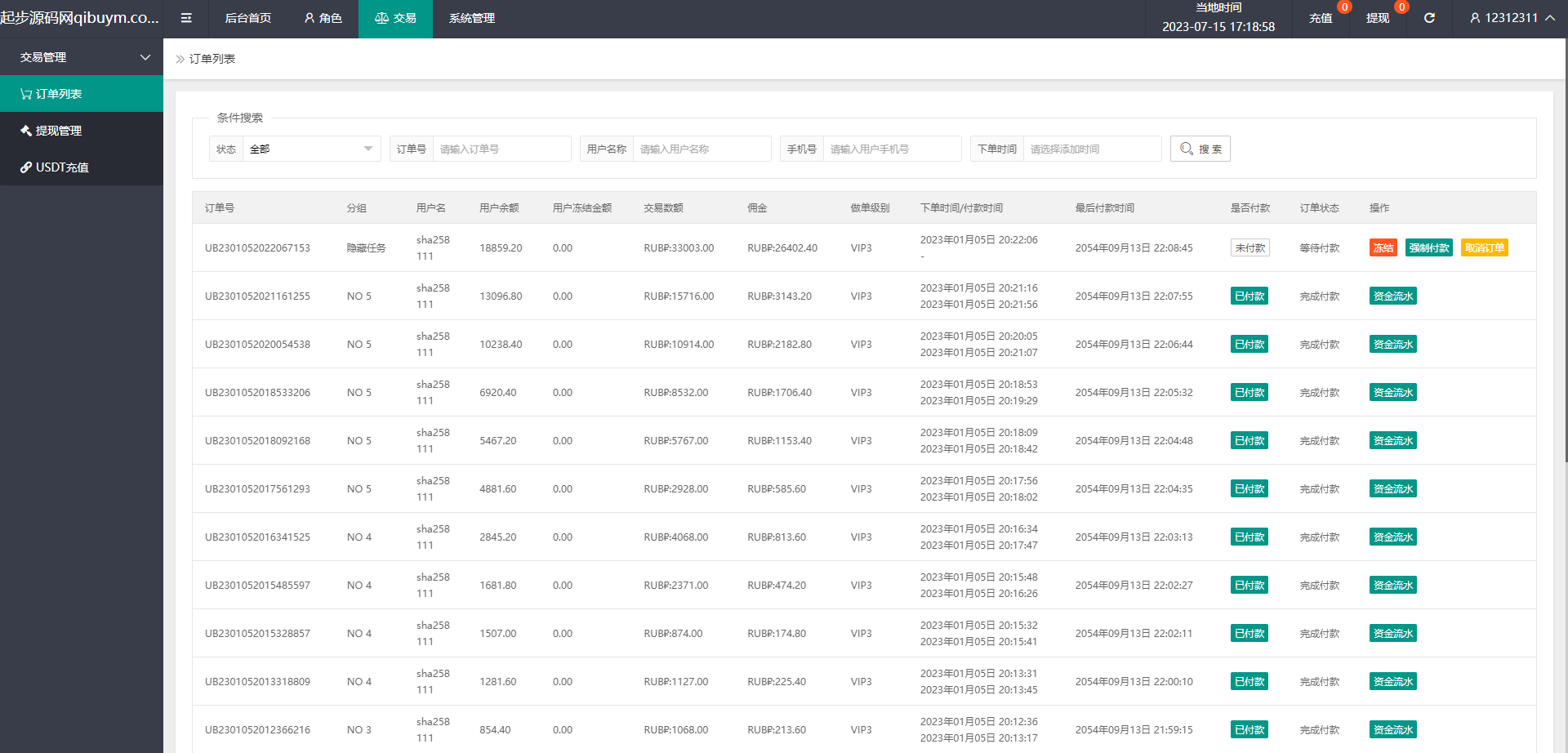Click the refresh icon in top bar
The height and width of the screenshot is (753, 1568).
pyautogui.click(x=1429, y=18)
